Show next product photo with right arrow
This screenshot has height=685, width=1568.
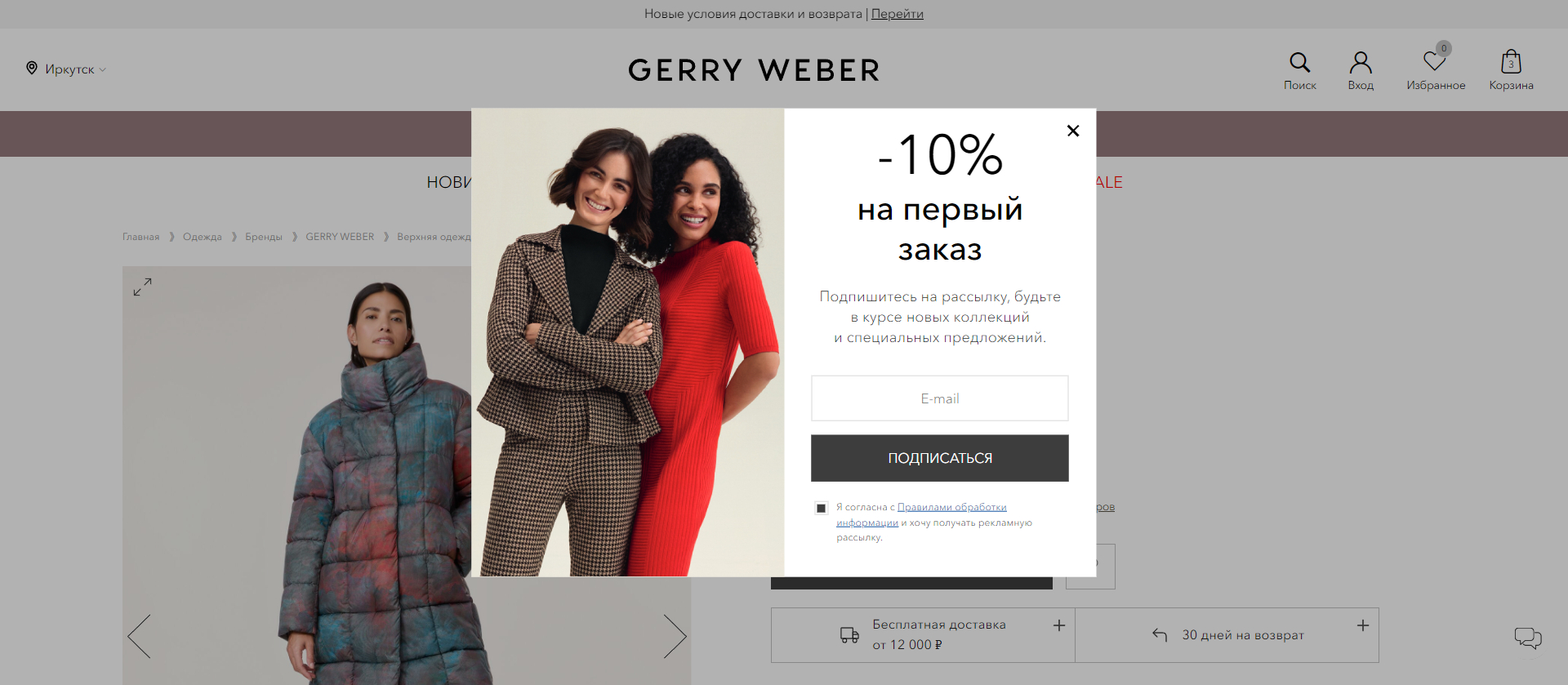tap(675, 636)
